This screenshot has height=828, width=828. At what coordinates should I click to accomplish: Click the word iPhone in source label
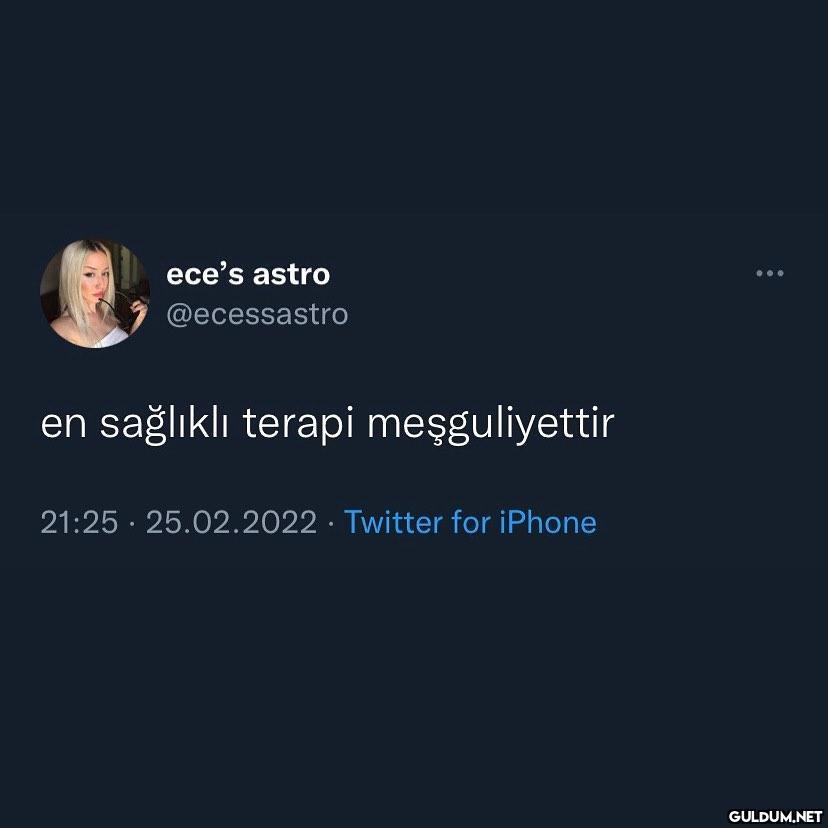point(548,522)
